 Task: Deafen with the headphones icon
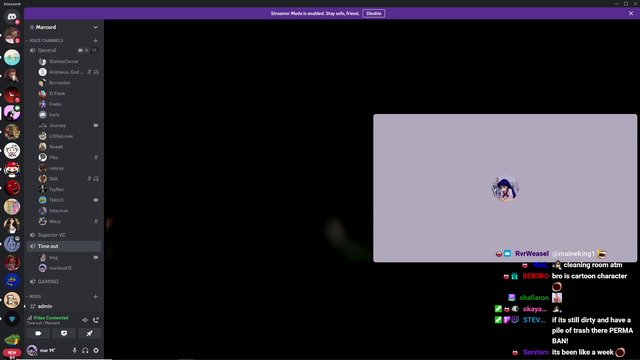coord(85,350)
